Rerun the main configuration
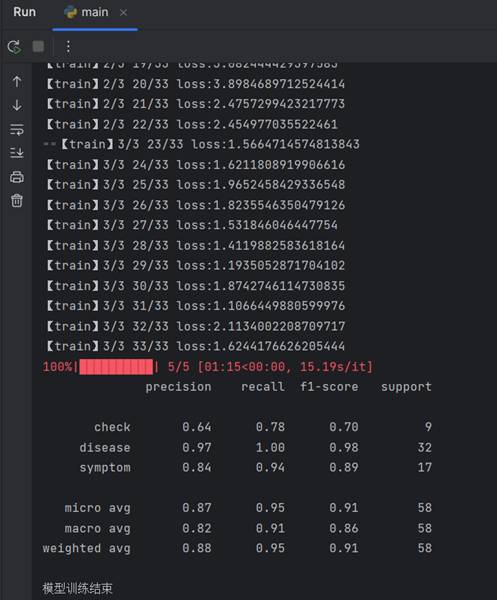The height and width of the screenshot is (600, 497). coord(15,47)
